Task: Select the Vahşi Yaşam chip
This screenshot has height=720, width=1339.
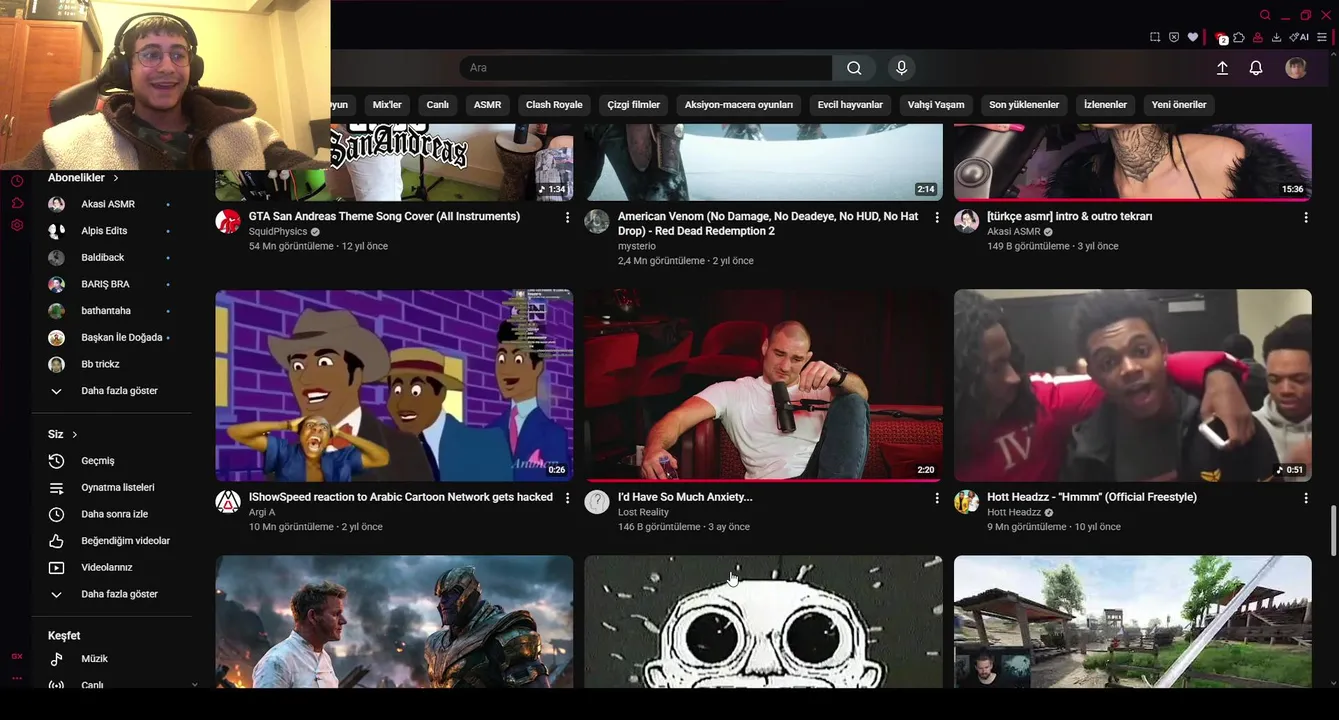Action: point(936,105)
